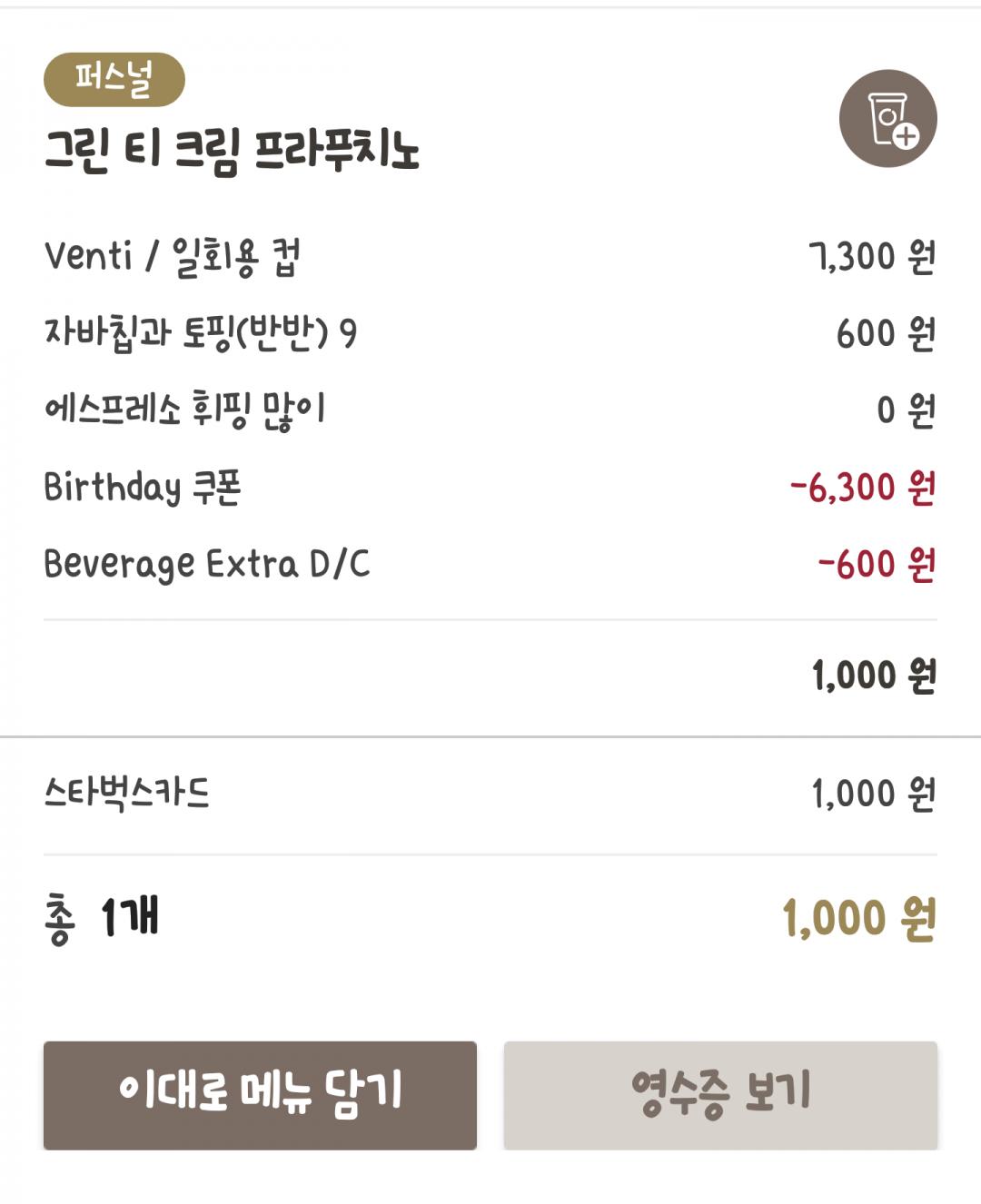Tap the red -6,300 원 discount
The height and width of the screenshot is (1204, 981).
point(862,488)
